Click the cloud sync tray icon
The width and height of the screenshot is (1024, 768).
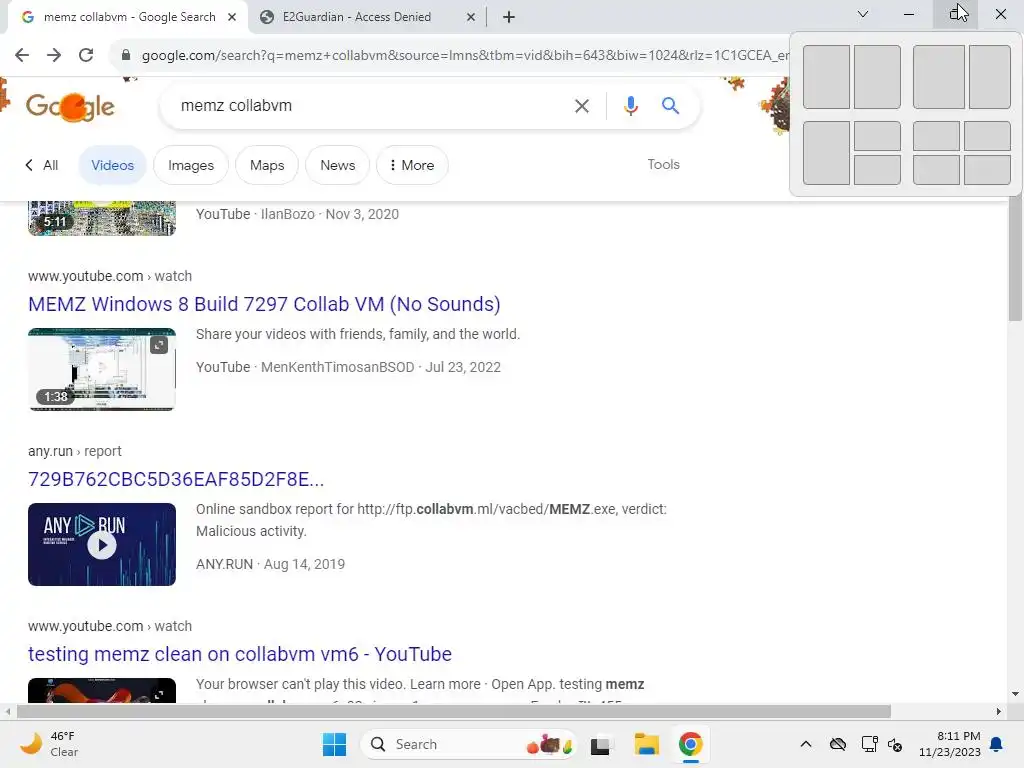pyautogui.click(x=838, y=744)
